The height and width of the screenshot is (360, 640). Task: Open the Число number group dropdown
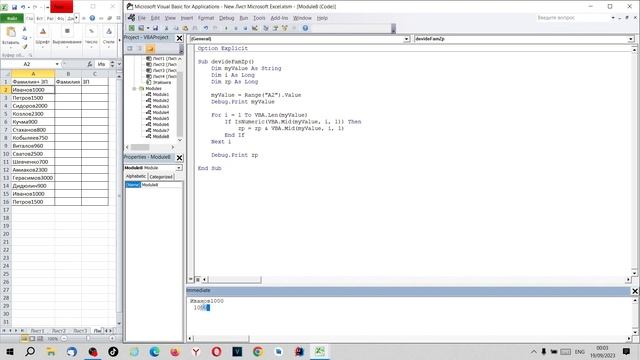[91, 37]
